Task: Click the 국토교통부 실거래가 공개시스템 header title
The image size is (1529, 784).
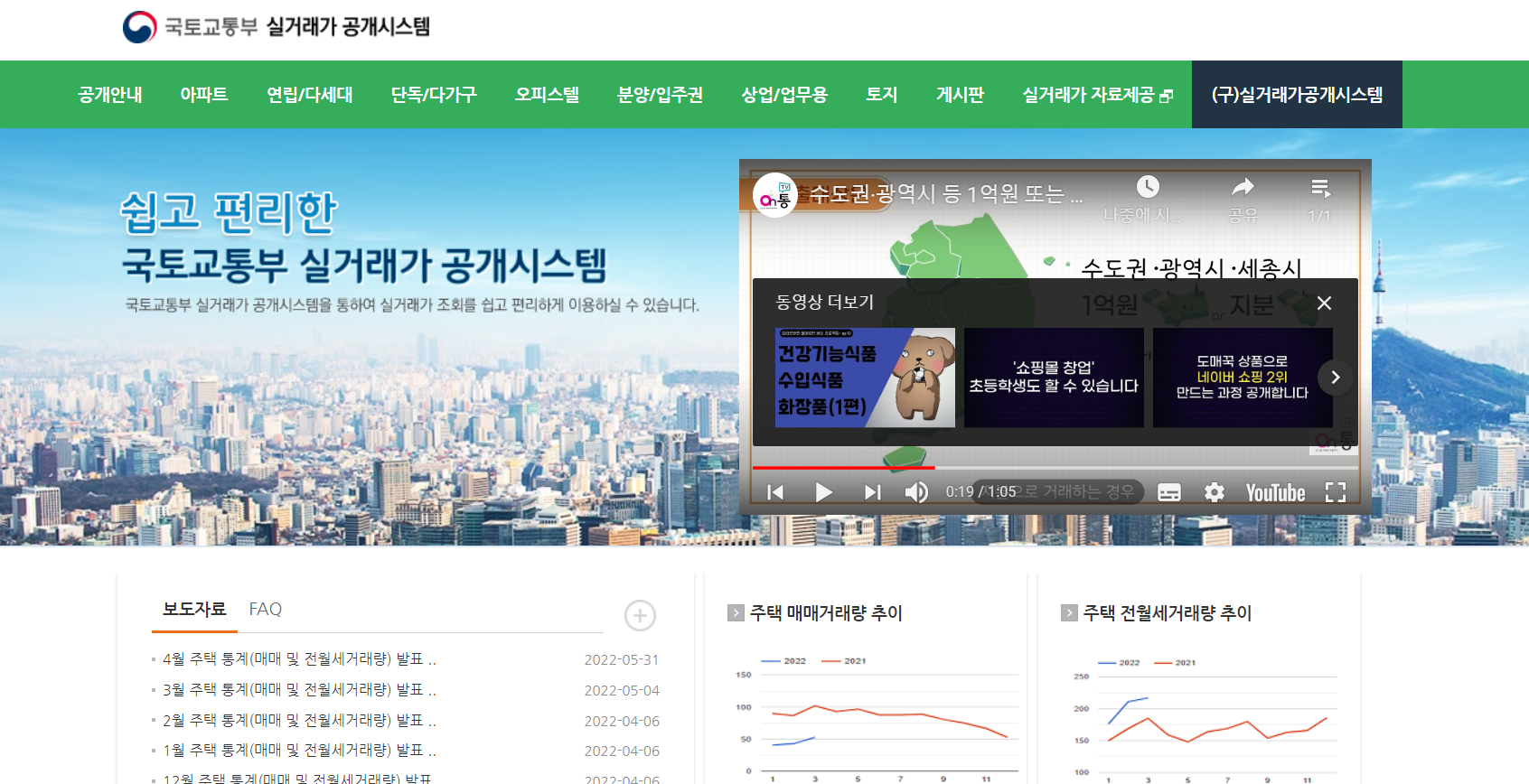Action: coord(297,27)
